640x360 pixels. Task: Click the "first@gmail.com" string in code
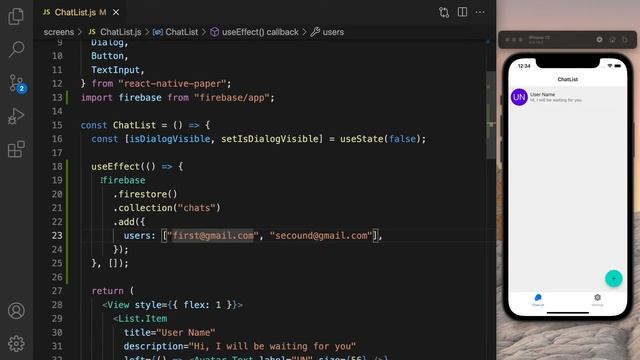coord(213,236)
